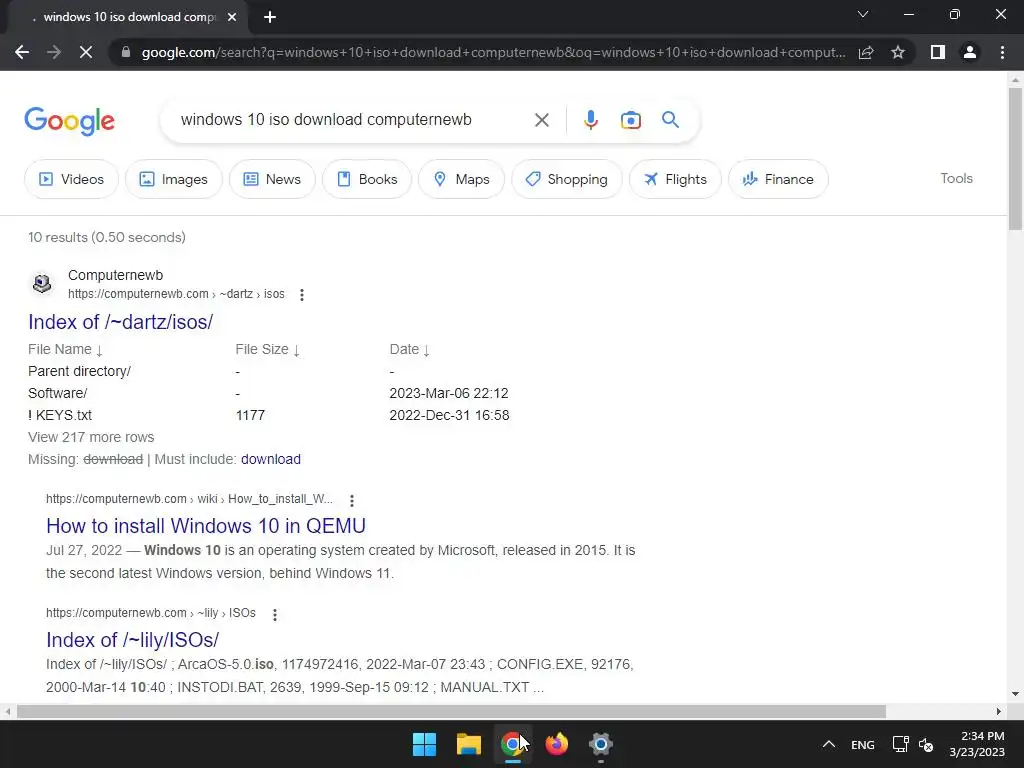Open Chrome three-dot menu
Image resolution: width=1024 pixels, height=768 pixels.
point(1002,52)
